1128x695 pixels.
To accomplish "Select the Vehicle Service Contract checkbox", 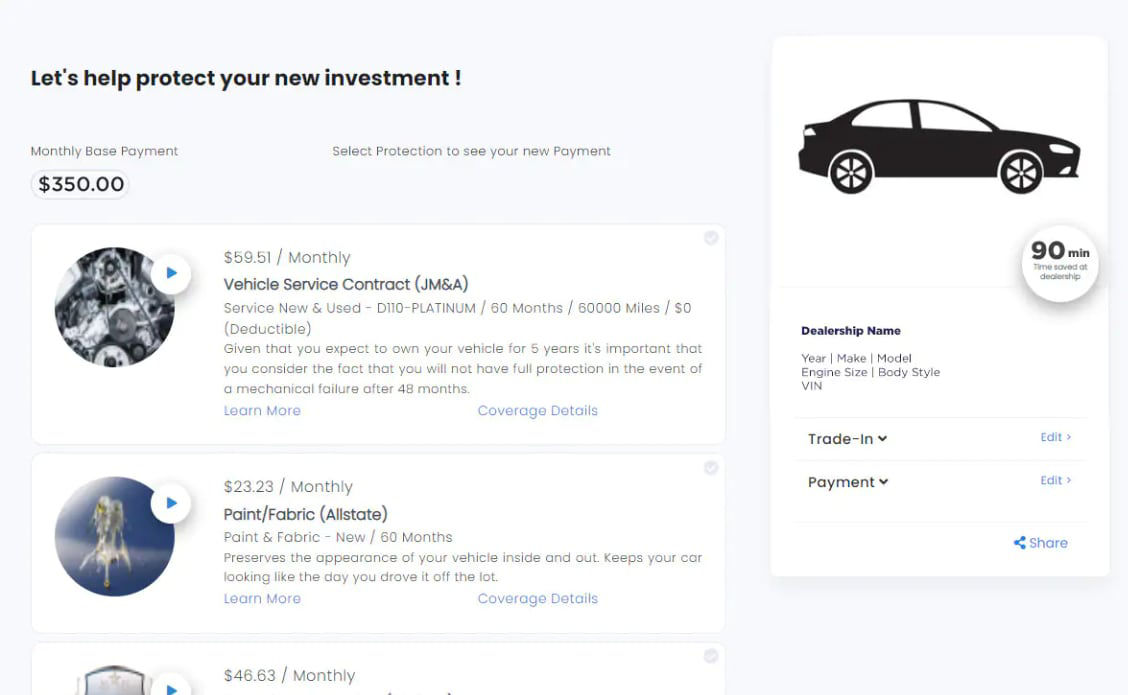I will tap(711, 238).
